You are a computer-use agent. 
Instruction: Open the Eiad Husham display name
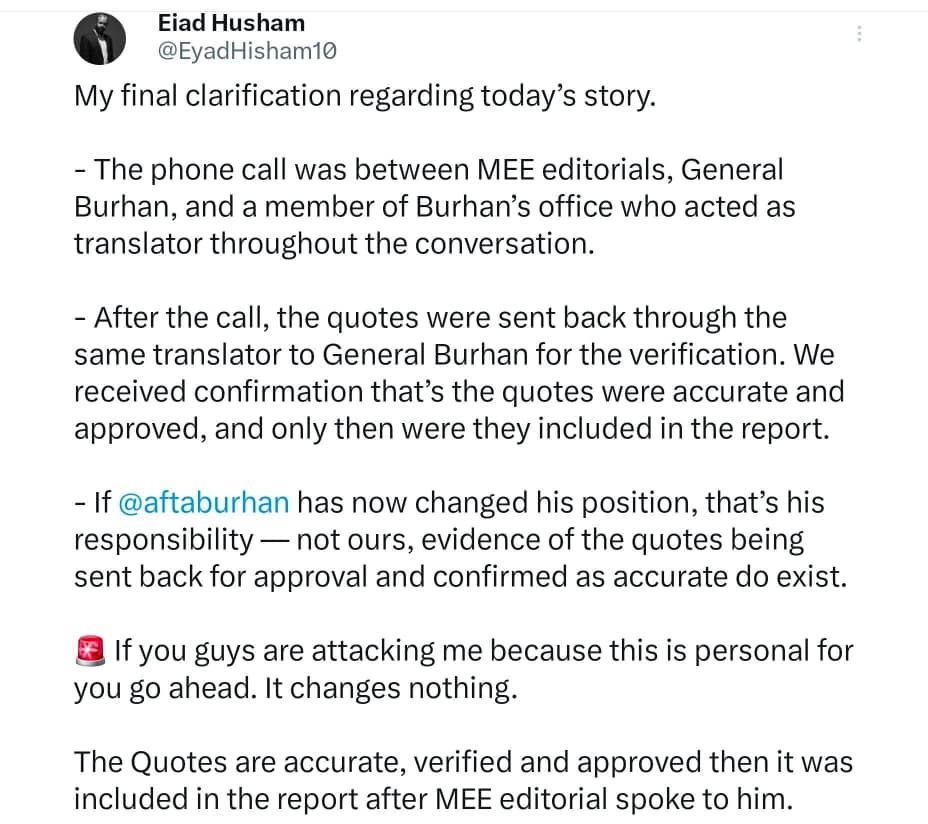tap(231, 23)
